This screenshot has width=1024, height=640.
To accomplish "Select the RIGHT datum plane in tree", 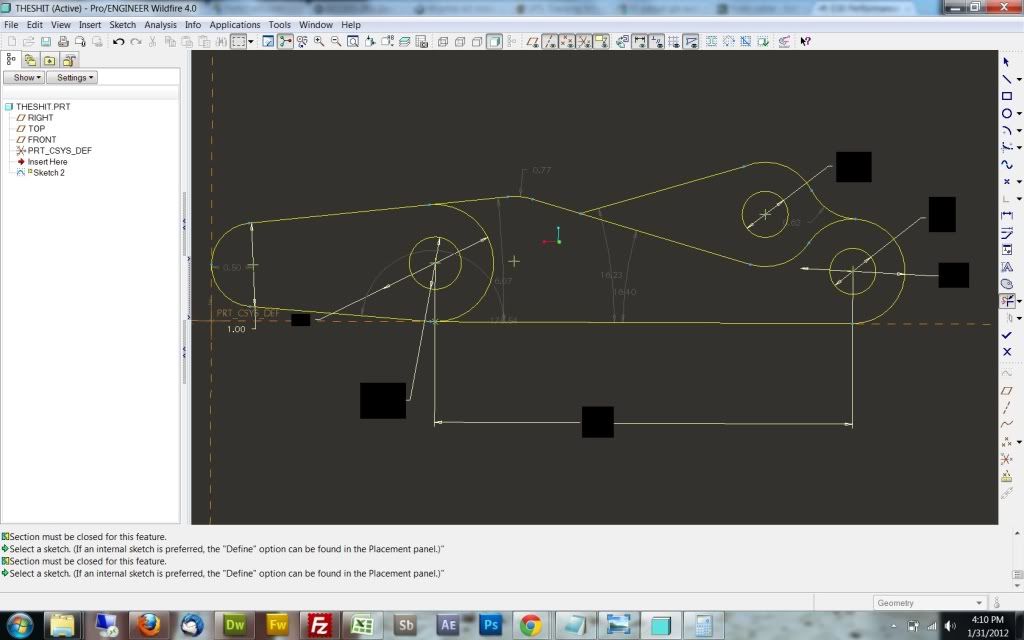I will coord(40,118).
